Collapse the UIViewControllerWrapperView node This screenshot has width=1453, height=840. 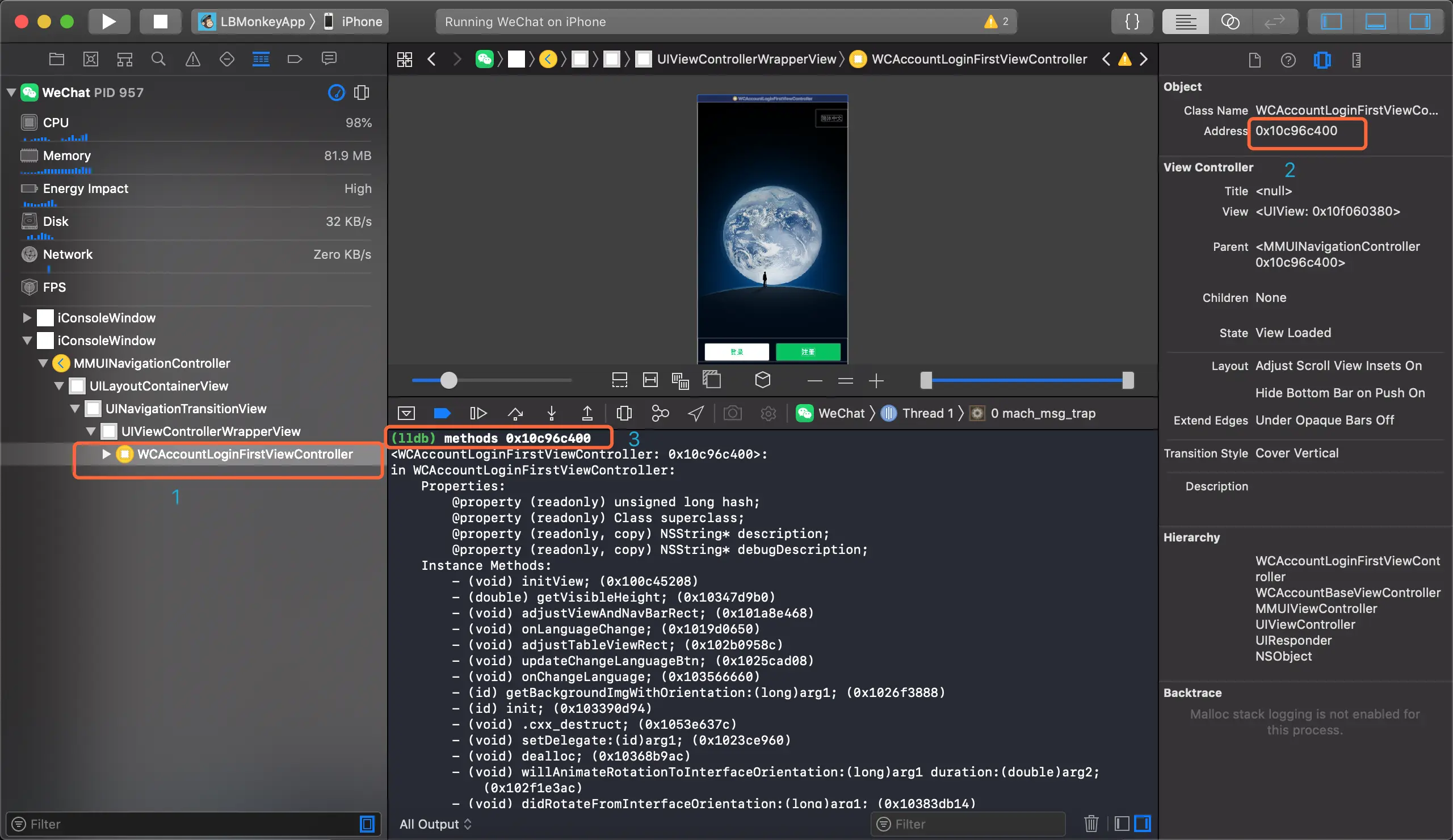[90, 431]
